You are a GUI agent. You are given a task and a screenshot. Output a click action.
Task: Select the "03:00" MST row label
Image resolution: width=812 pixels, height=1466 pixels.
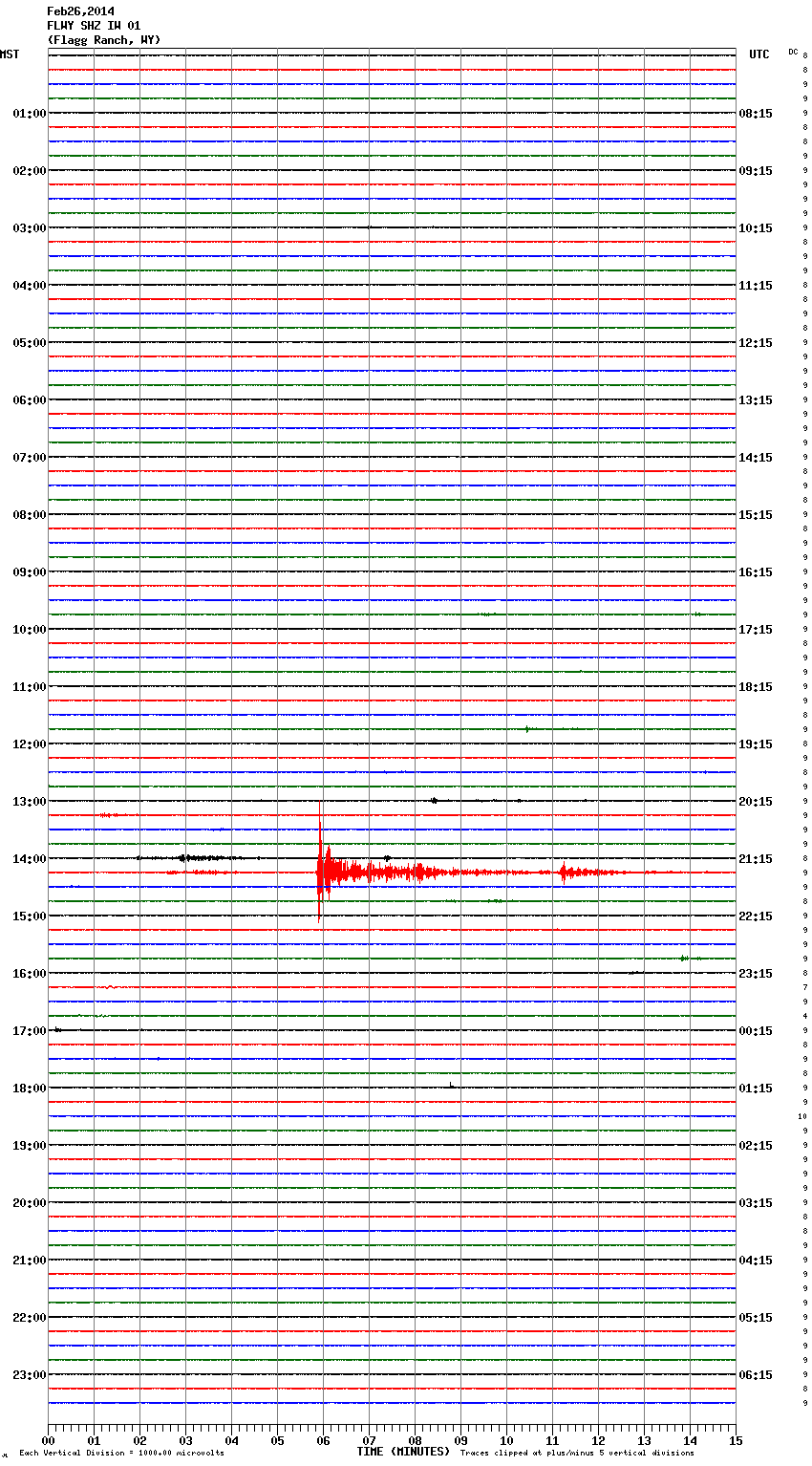pyautogui.click(x=29, y=228)
